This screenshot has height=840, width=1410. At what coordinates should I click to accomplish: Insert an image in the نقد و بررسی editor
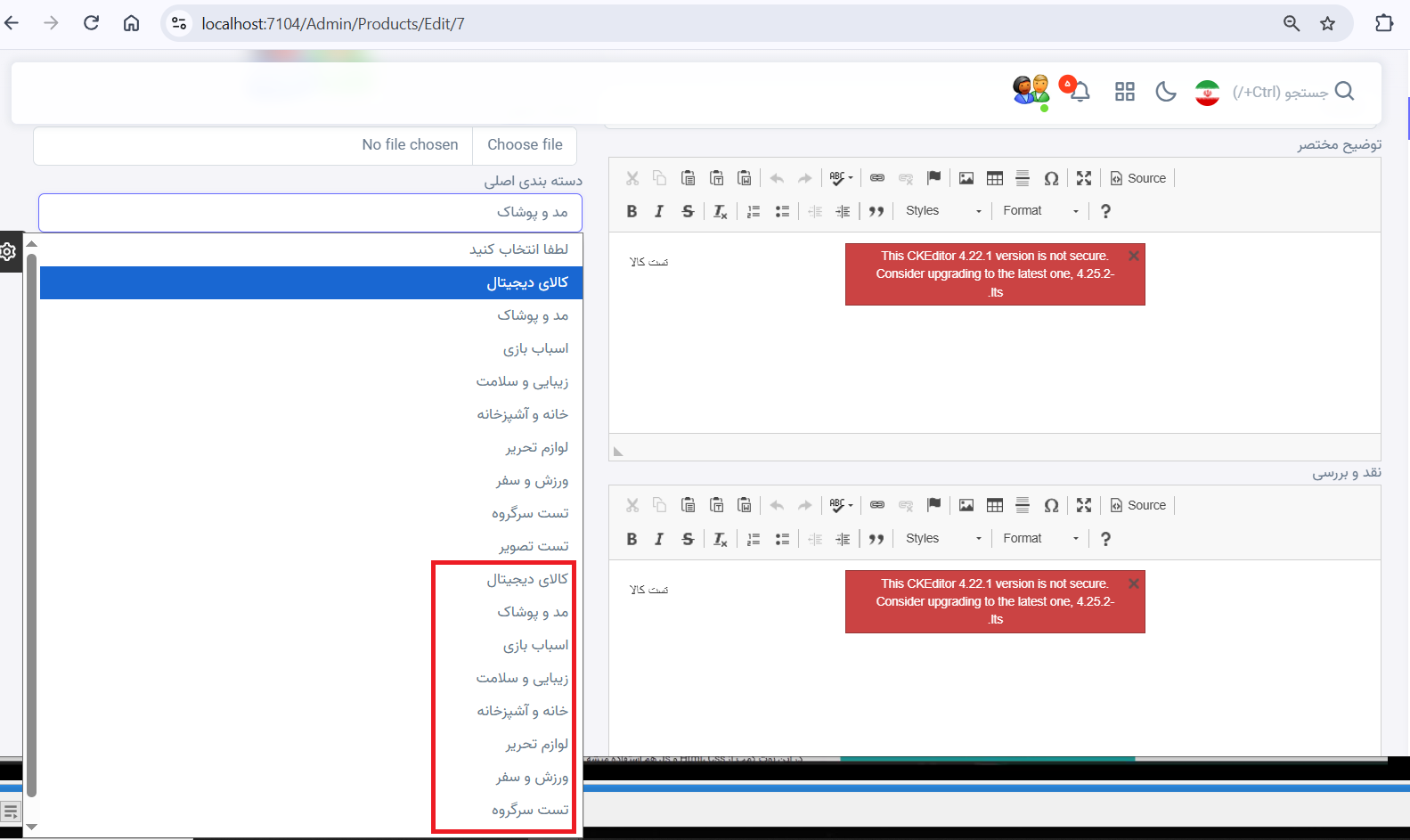click(x=966, y=505)
